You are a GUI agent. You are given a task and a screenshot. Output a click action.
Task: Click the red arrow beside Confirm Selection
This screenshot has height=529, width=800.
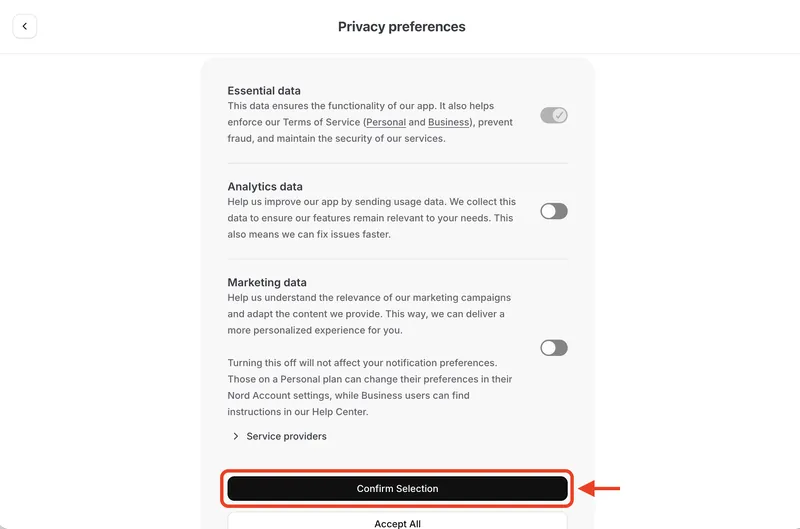[x=600, y=488]
